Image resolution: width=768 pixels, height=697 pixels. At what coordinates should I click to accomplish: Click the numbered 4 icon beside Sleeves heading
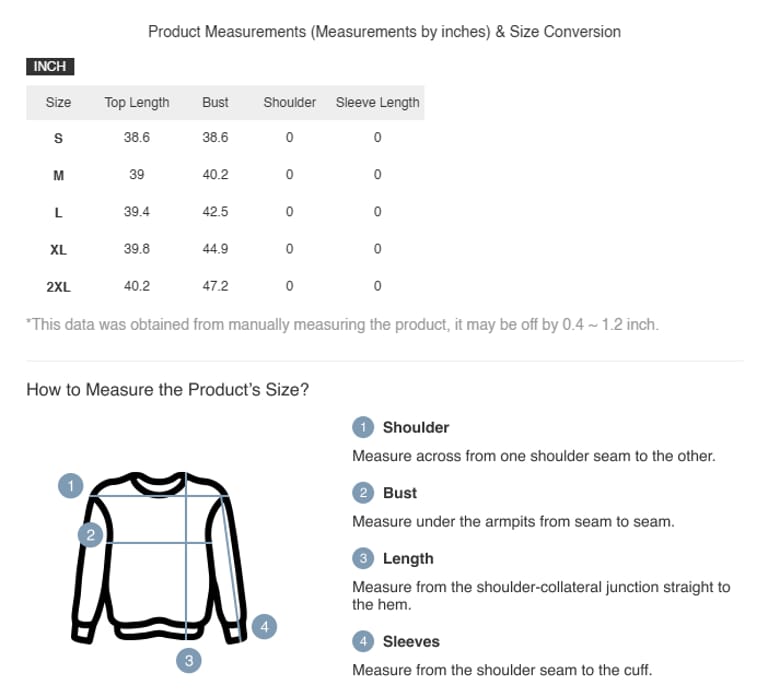tap(363, 641)
